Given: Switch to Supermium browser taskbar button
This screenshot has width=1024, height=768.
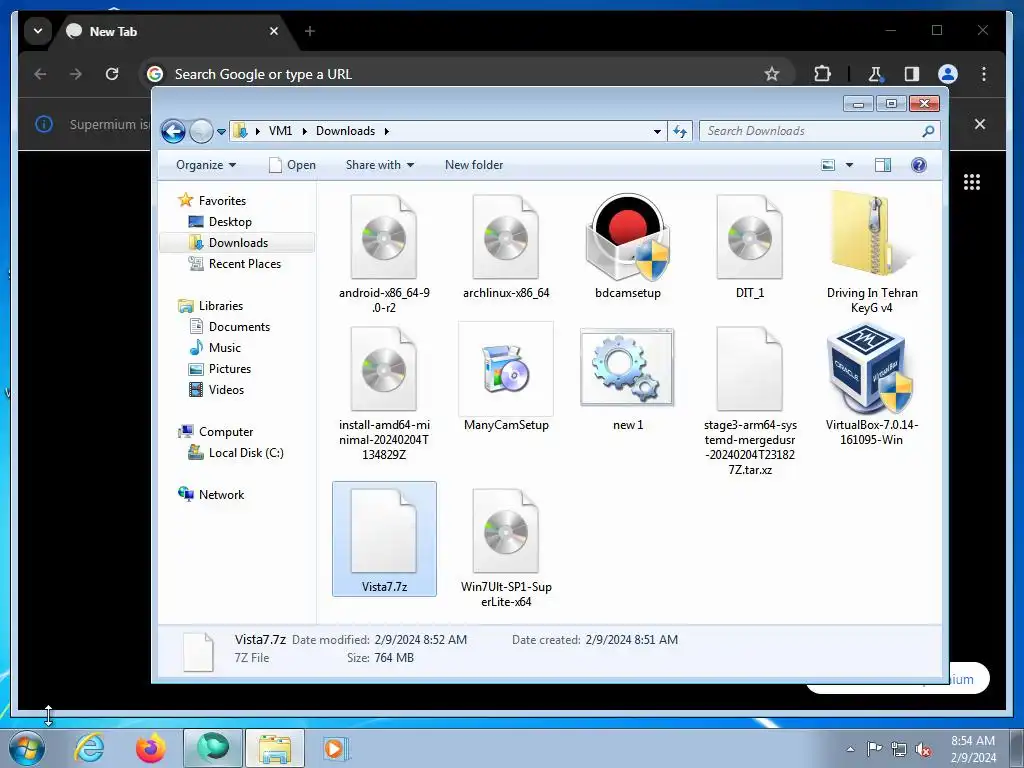Looking at the screenshot, I should (x=213, y=748).
